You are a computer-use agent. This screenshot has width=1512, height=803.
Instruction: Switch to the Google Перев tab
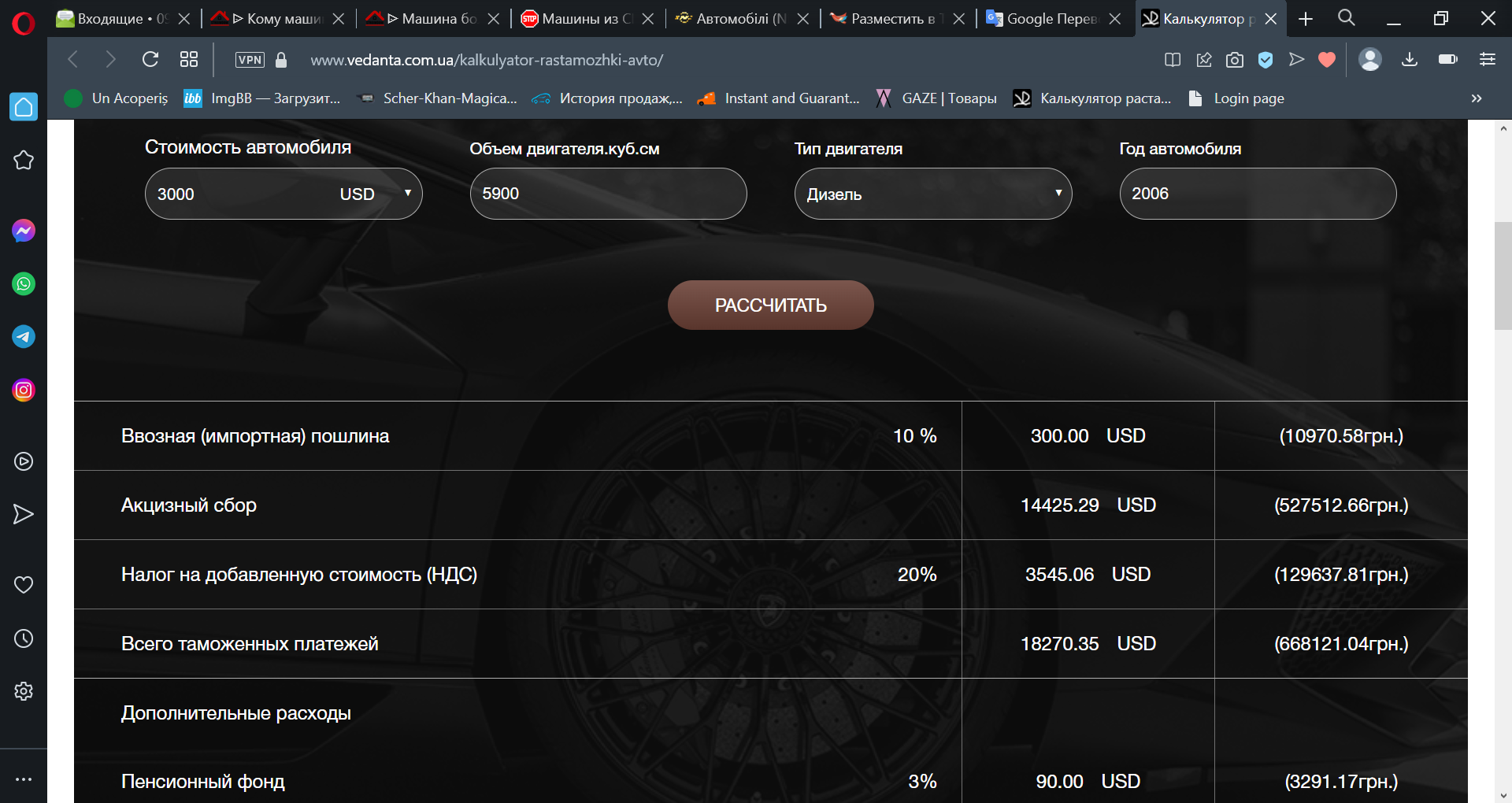tap(1052, 19)
